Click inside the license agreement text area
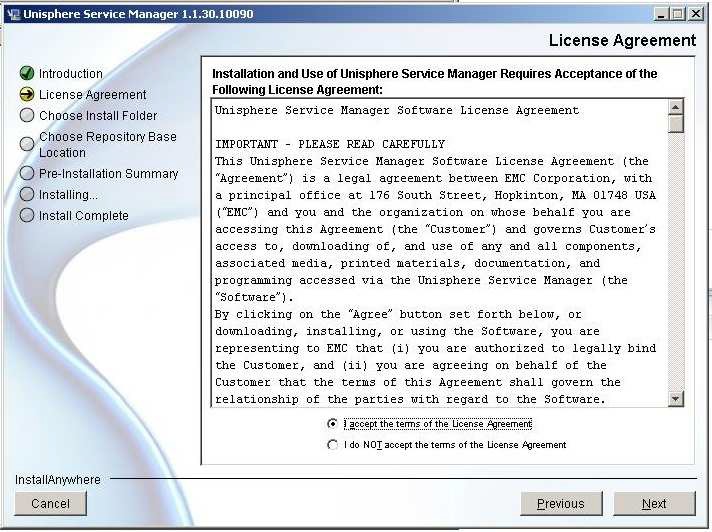The image size is (712, 532). (x=440, y=253)
